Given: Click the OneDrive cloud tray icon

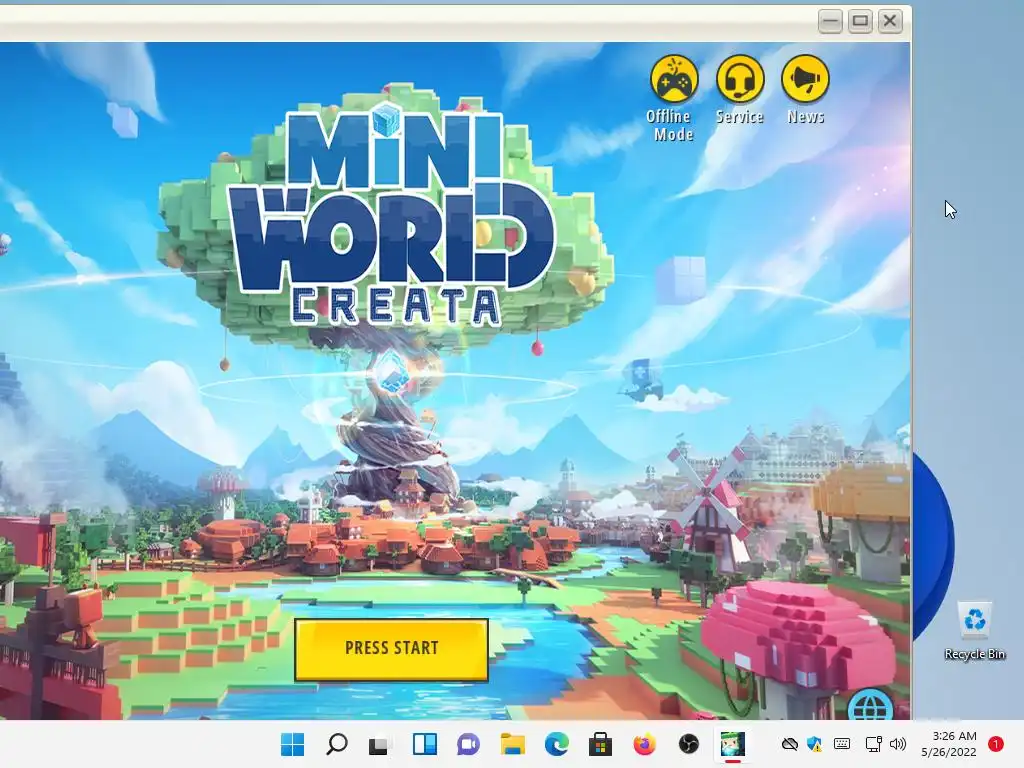Looking at the screenshot, I should (790, 744).
